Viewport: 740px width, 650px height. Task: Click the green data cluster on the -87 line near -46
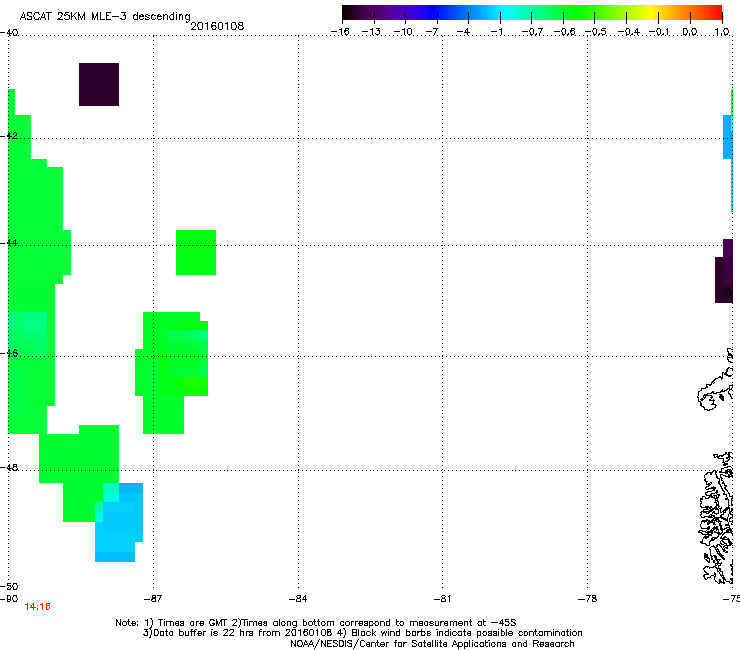click(x=171, y=373)
